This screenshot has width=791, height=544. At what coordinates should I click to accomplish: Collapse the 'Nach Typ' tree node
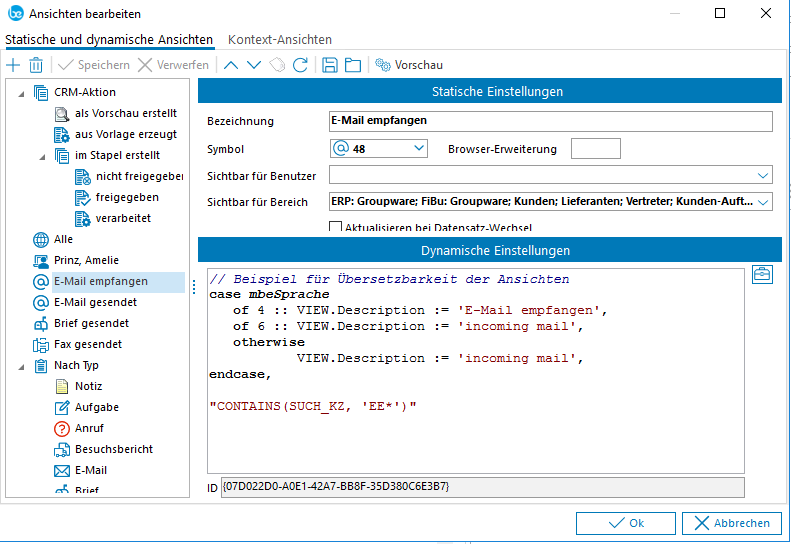[x=23, y=366]
